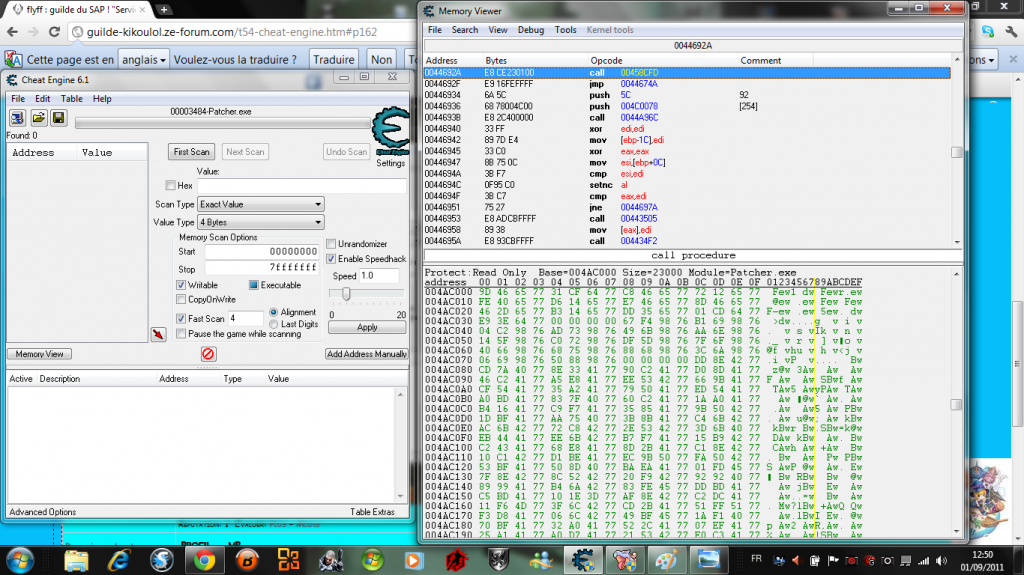Click the network signal tray icon
This screenshot has height=575, width=1024.
(923, 561)
